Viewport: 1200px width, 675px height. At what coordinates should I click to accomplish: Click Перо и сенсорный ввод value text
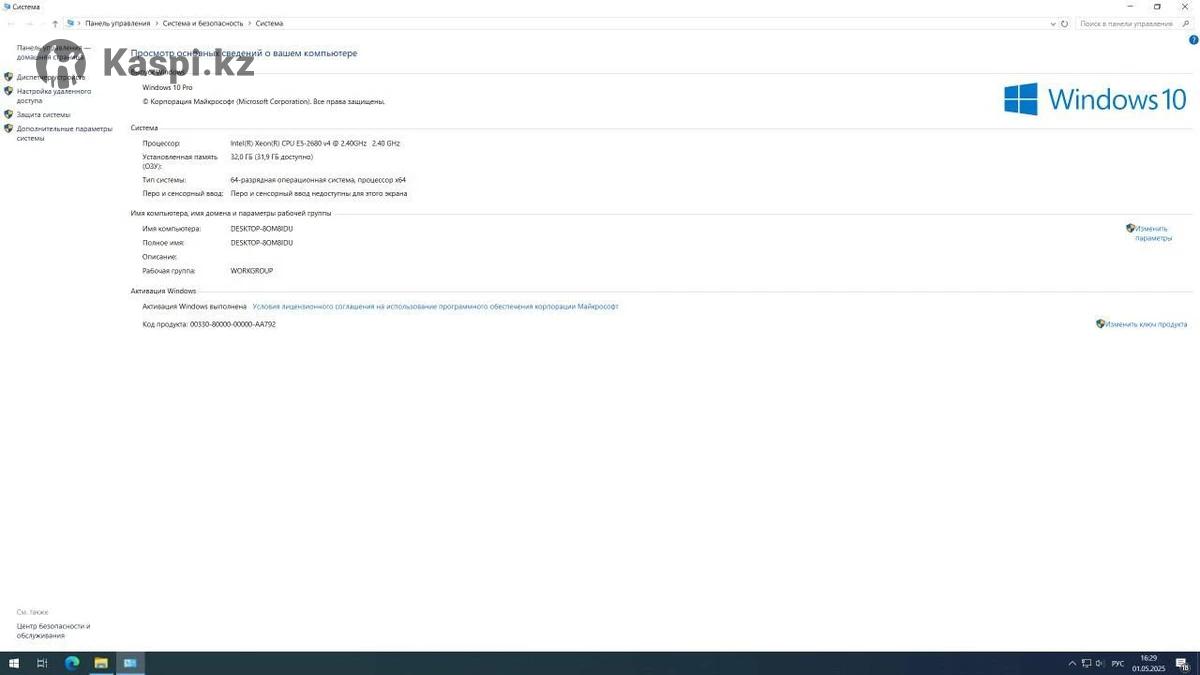coord(319,193)
